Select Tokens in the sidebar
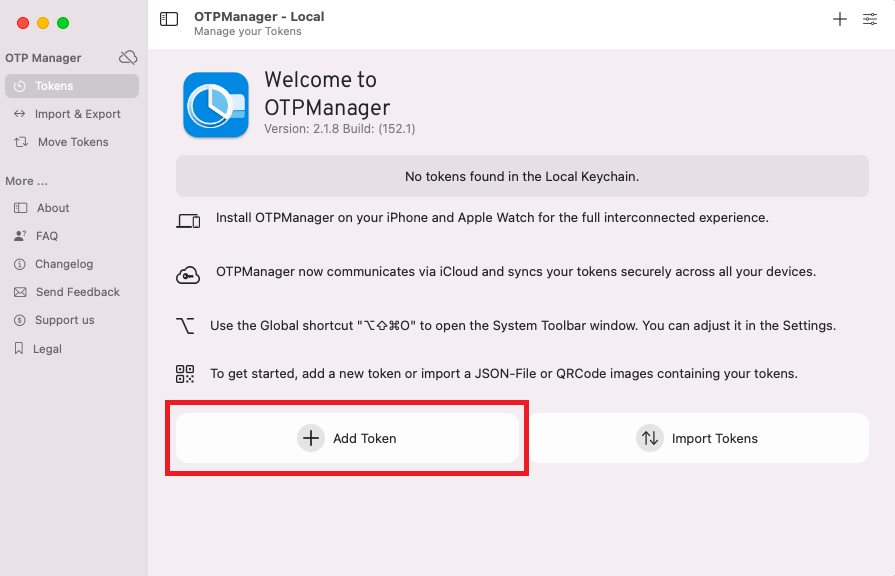This screenshot has height=576, width=895. tap(72, 86)
